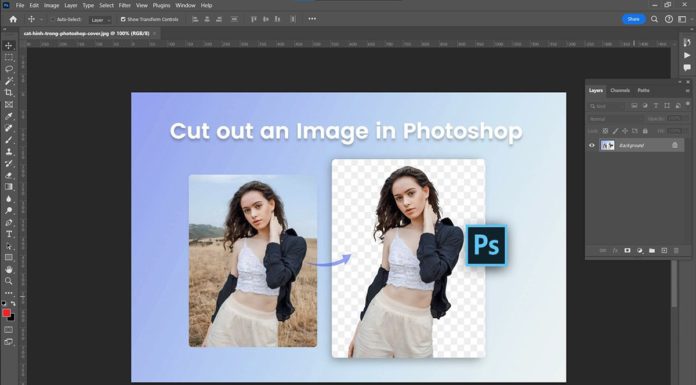
Task: Select the Zoom tool
Action: pos(8,281)
